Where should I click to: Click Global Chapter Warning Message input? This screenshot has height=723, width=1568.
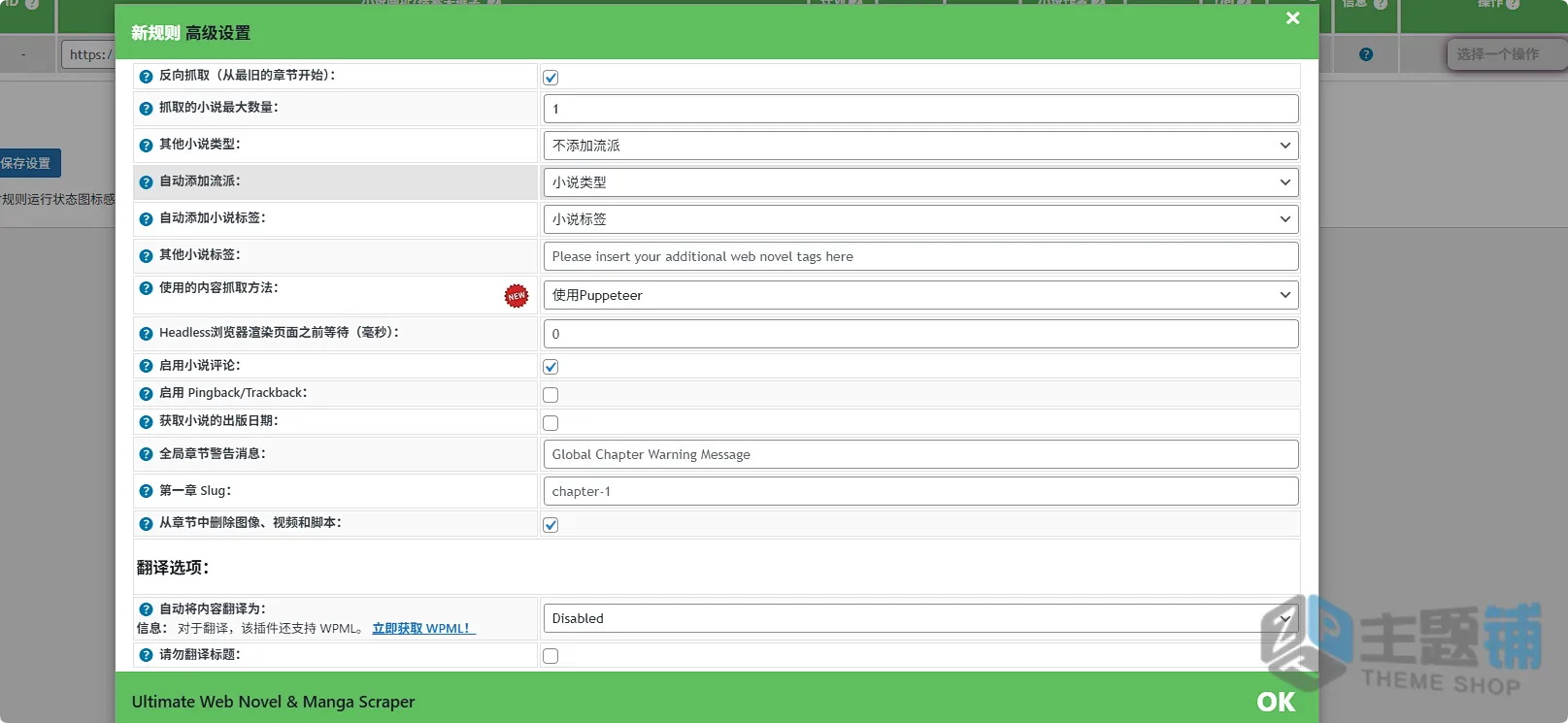click(x=920, y=454)
